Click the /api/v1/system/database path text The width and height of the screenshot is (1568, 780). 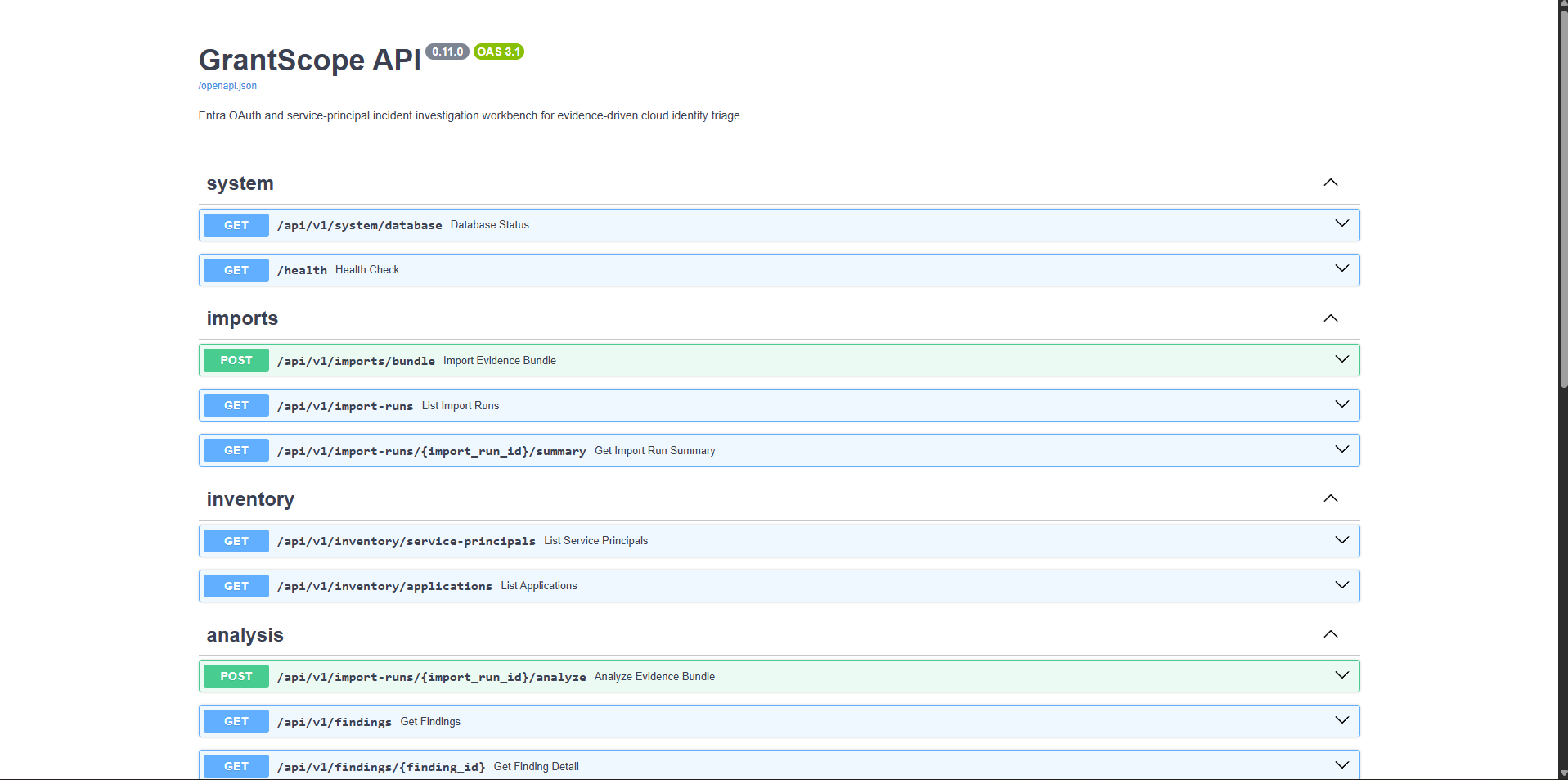(x=359, y=225)
